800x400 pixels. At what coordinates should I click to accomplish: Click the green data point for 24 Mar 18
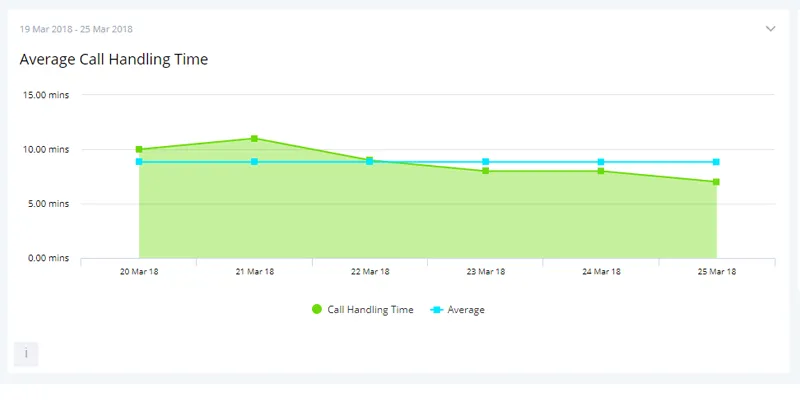(601, 171)
